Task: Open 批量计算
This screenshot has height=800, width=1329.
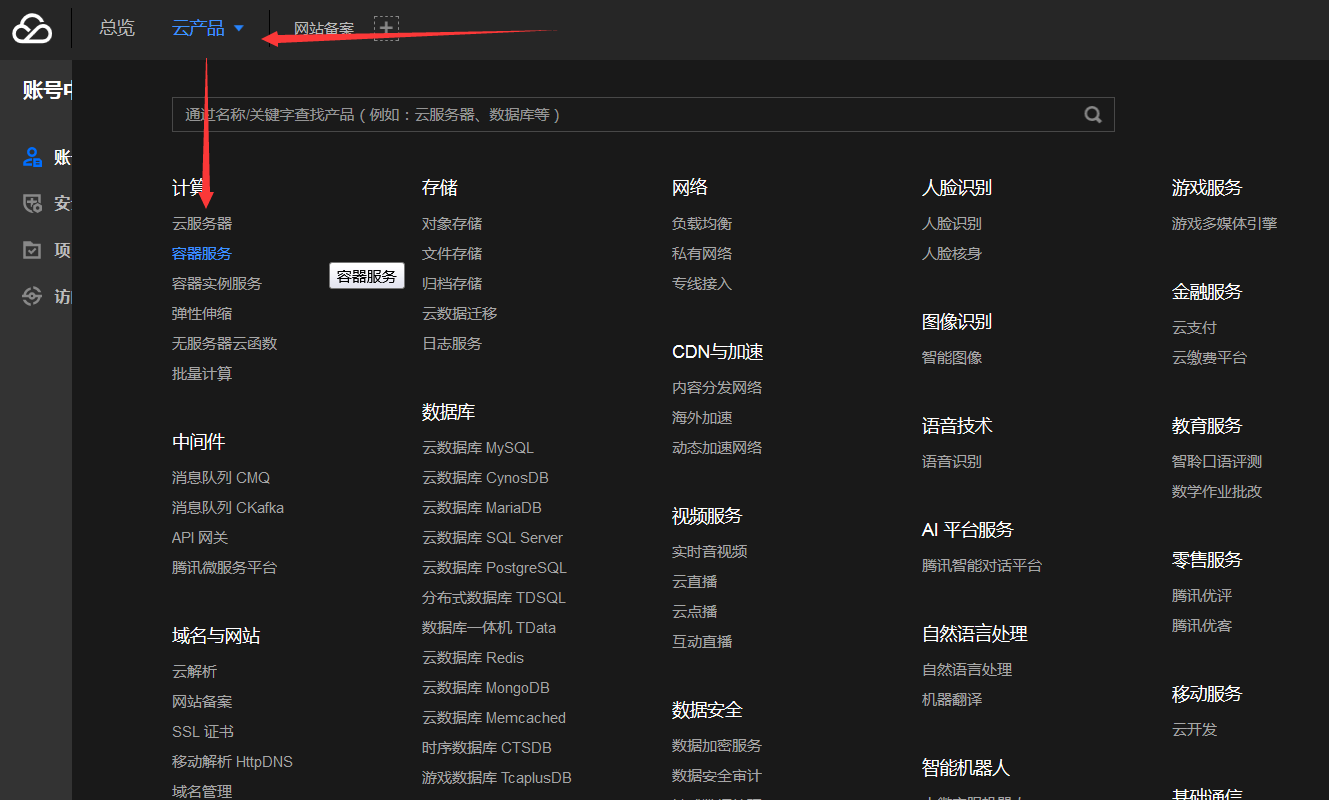Action: tap(202, 373)
